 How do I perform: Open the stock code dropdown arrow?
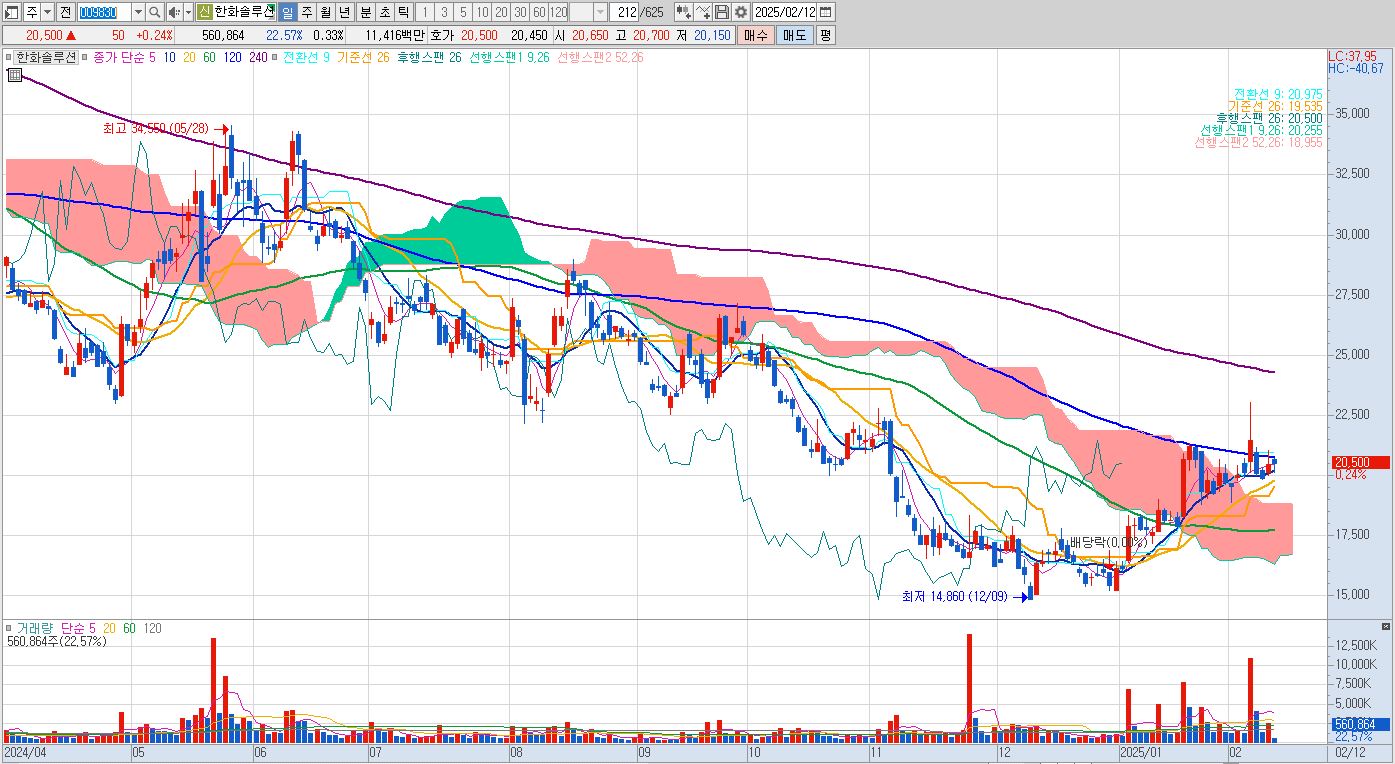(x=138, y=12)
